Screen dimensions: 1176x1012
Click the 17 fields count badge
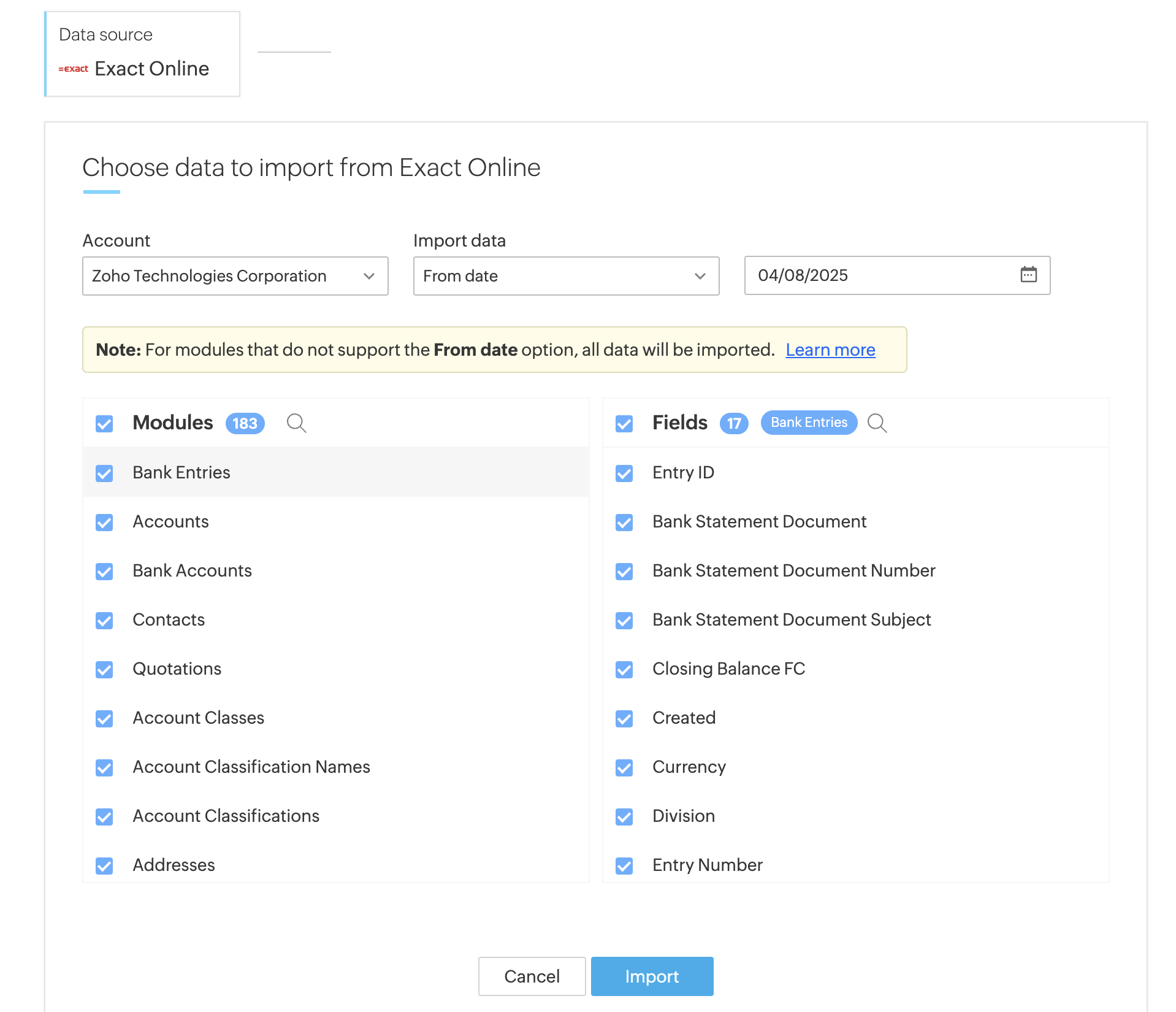[733, 423]
